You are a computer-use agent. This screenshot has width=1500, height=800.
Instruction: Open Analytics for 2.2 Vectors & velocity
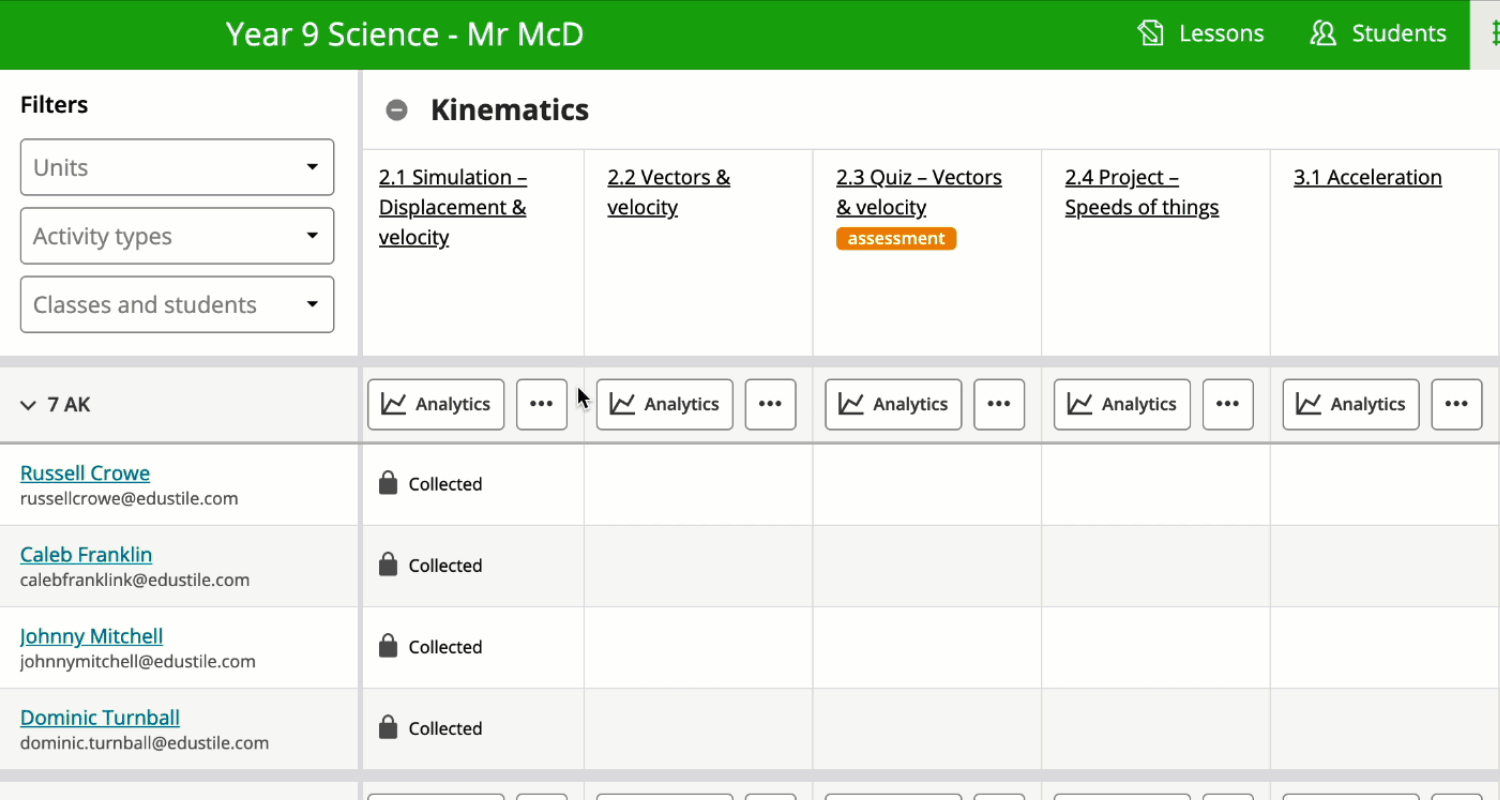(665, 404)
